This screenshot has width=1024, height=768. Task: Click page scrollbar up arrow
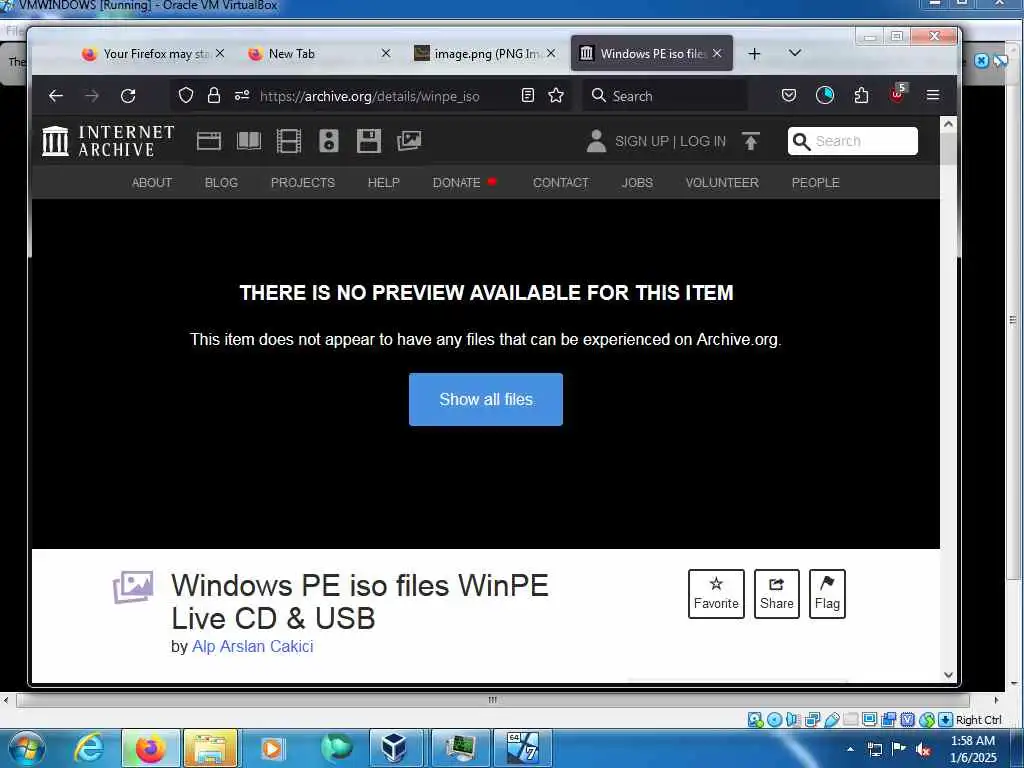tap(948, 123)
